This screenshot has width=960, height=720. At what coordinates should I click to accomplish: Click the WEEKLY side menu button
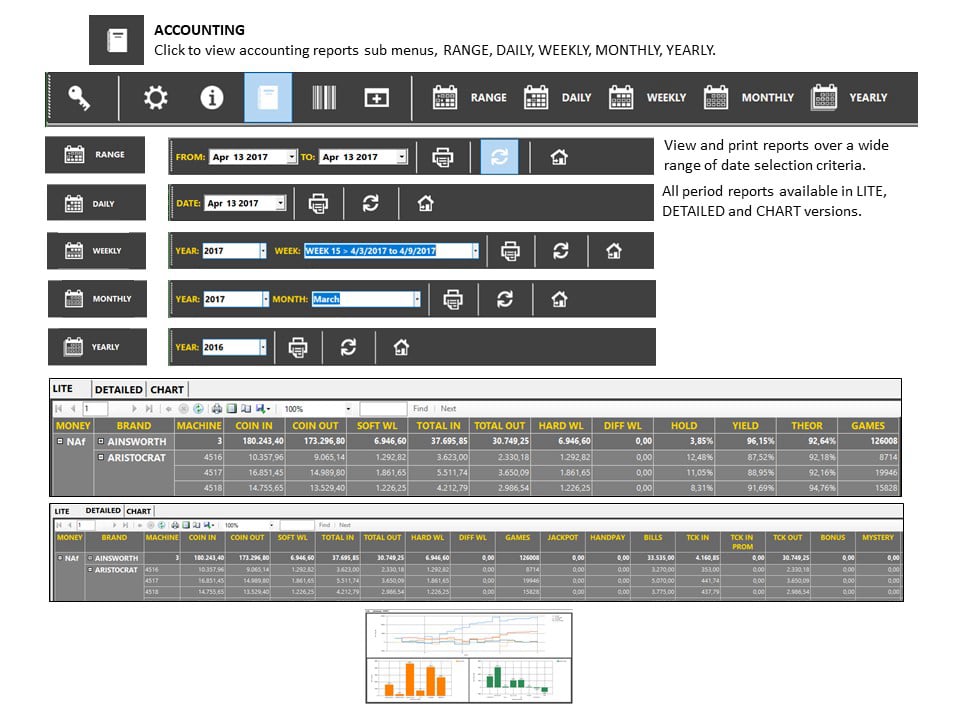(96, 250)
